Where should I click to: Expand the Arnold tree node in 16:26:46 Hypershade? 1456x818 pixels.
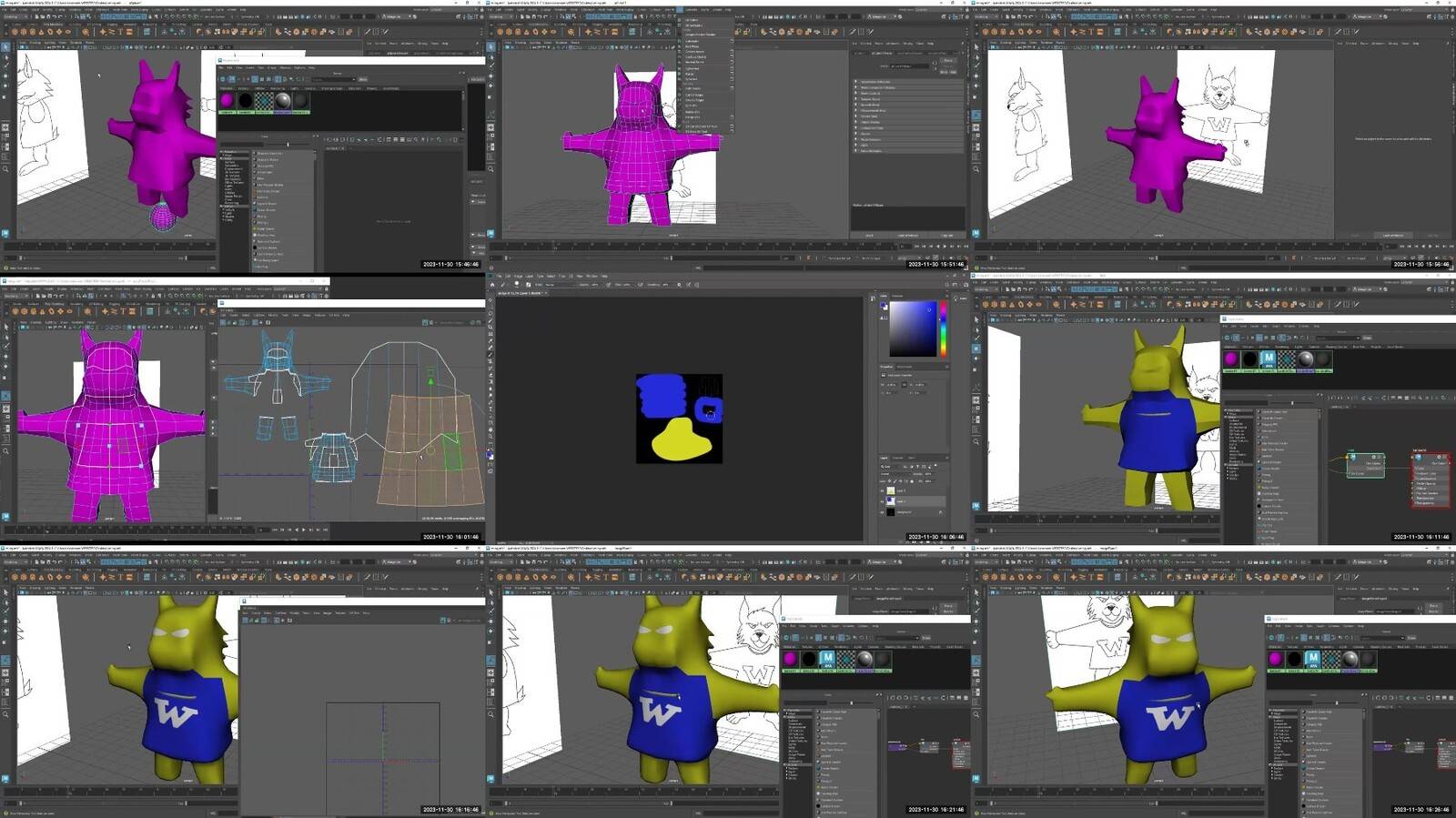(x=1270, y=765)
